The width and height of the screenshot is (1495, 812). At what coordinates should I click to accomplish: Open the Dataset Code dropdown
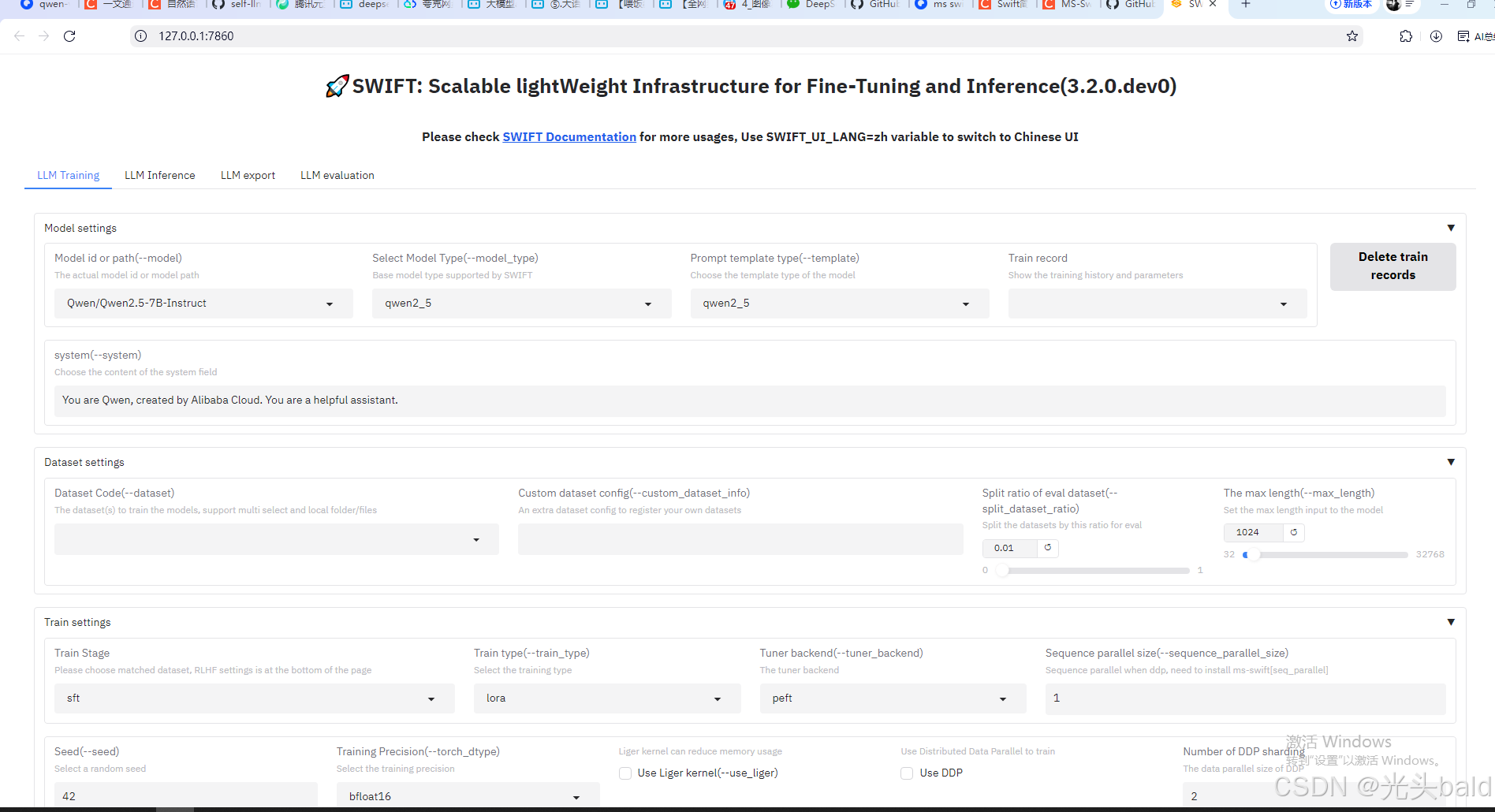tap(277, 539)
